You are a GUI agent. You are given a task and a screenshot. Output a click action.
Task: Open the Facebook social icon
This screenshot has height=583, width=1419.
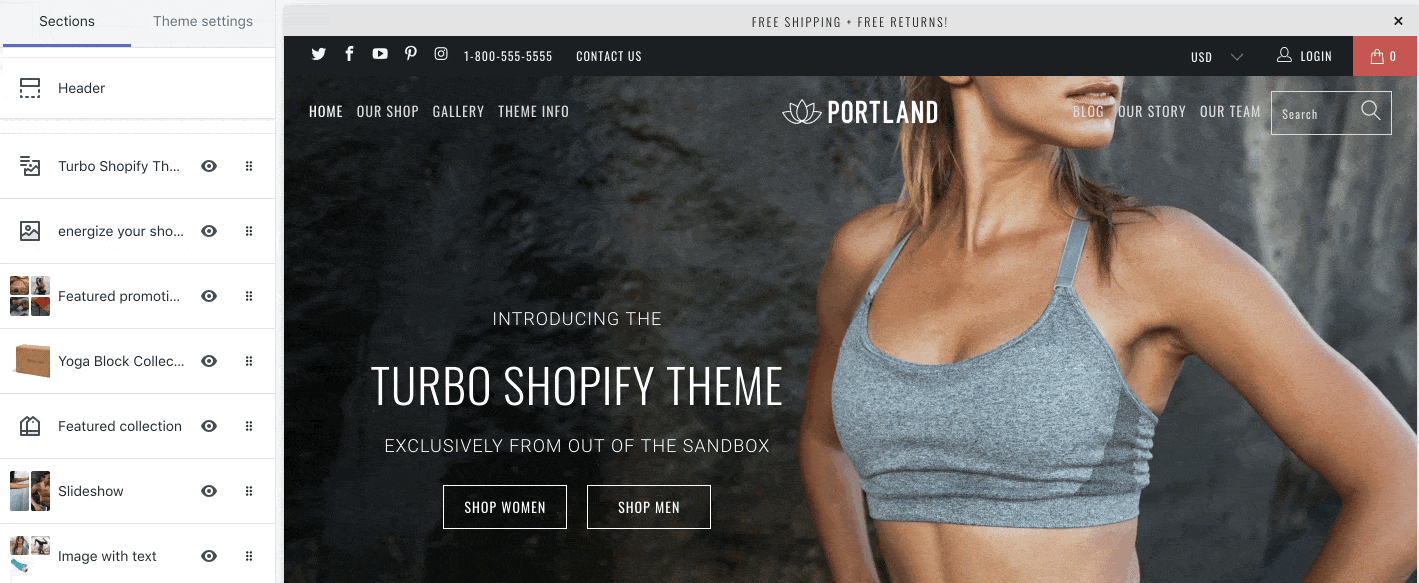pyautogui.click(x=349, y=54)
